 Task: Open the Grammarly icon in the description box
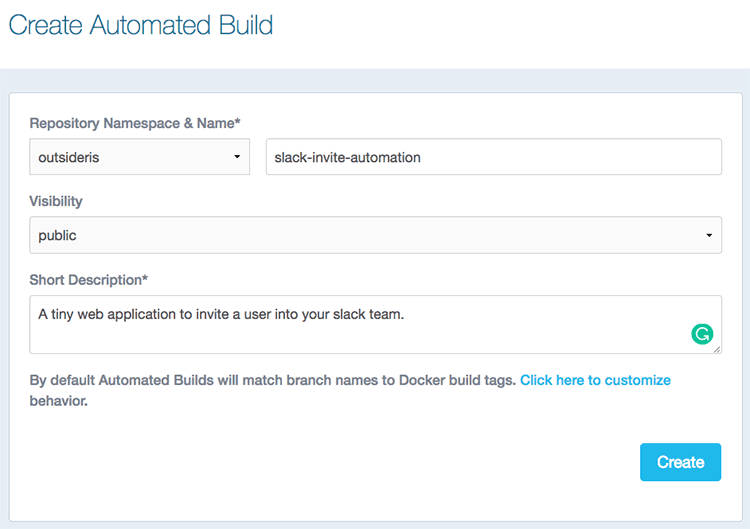702,334
